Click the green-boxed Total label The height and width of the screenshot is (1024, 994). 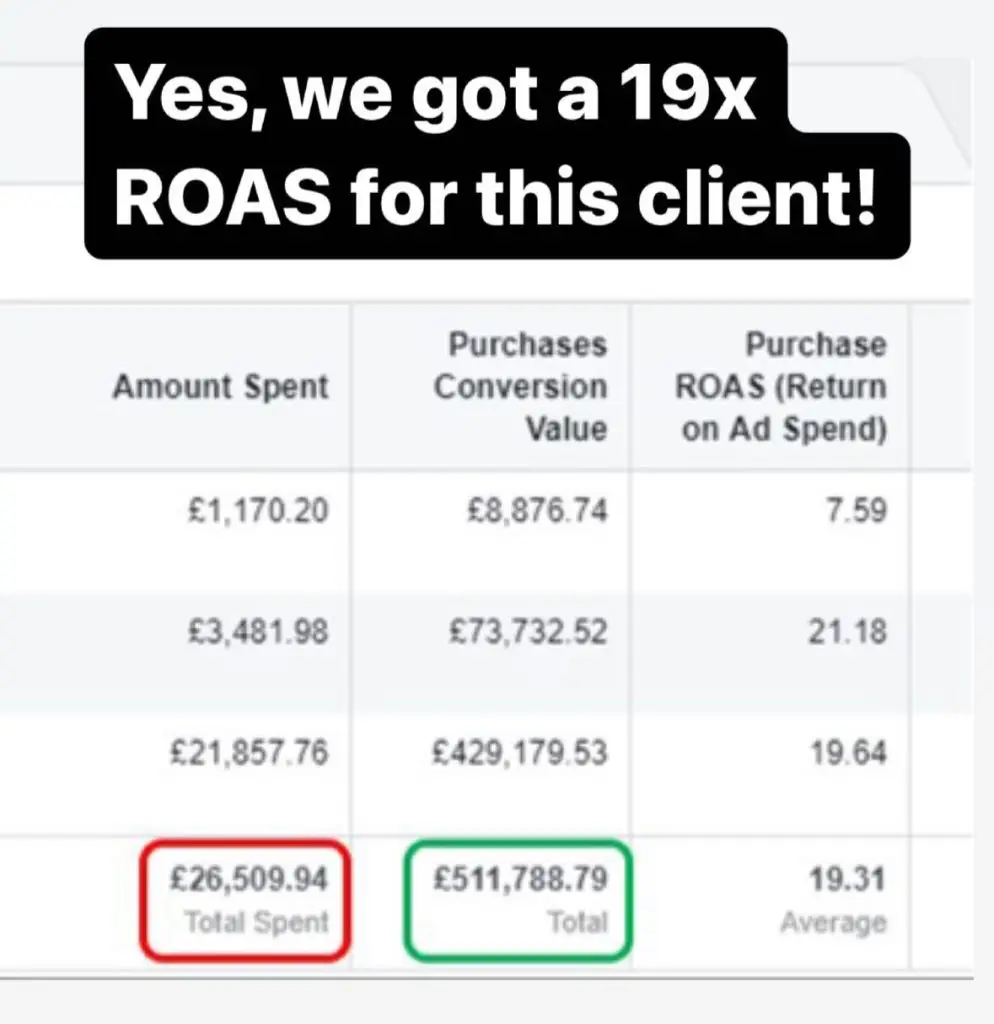(578, 922)
